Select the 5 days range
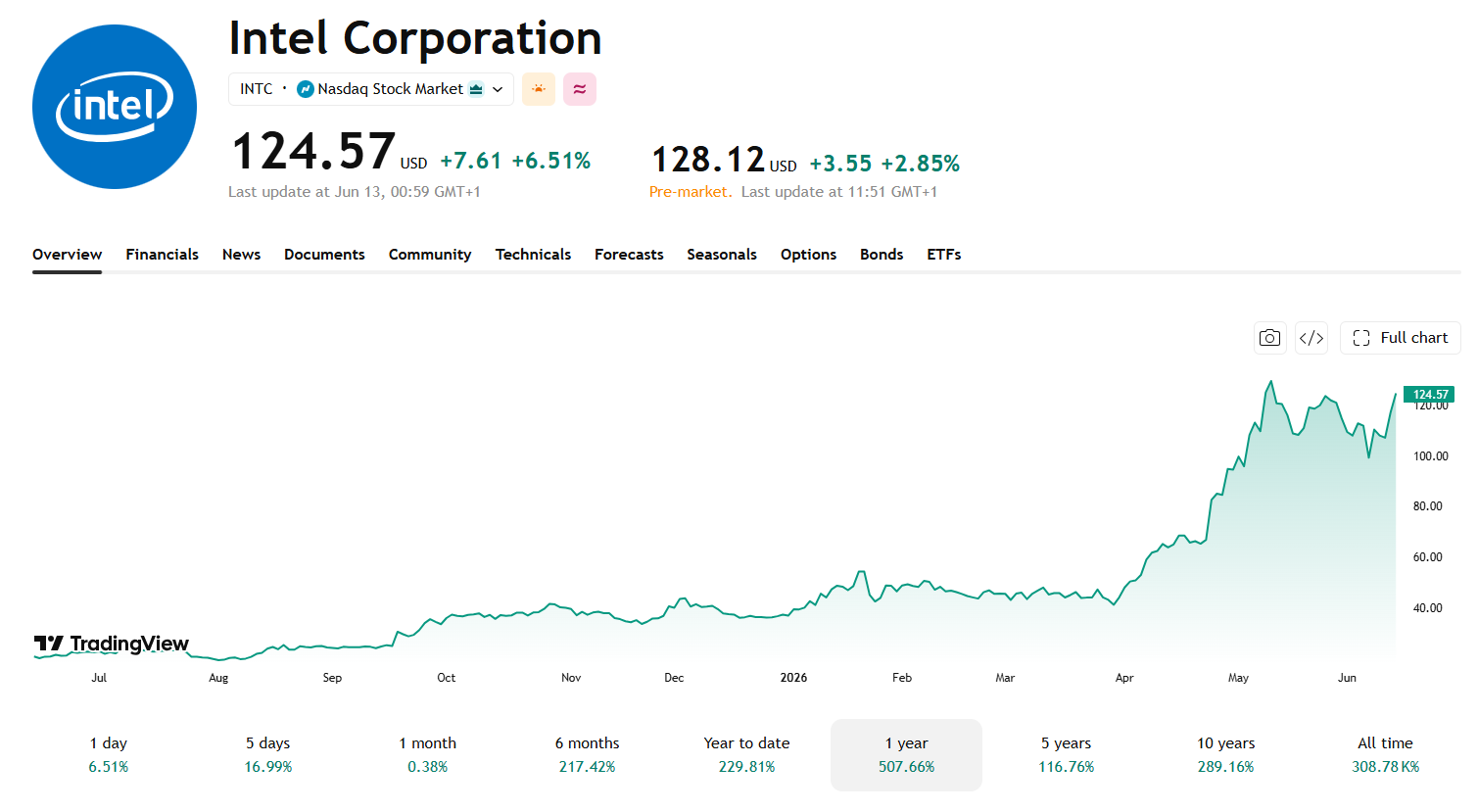 point(268,755)
